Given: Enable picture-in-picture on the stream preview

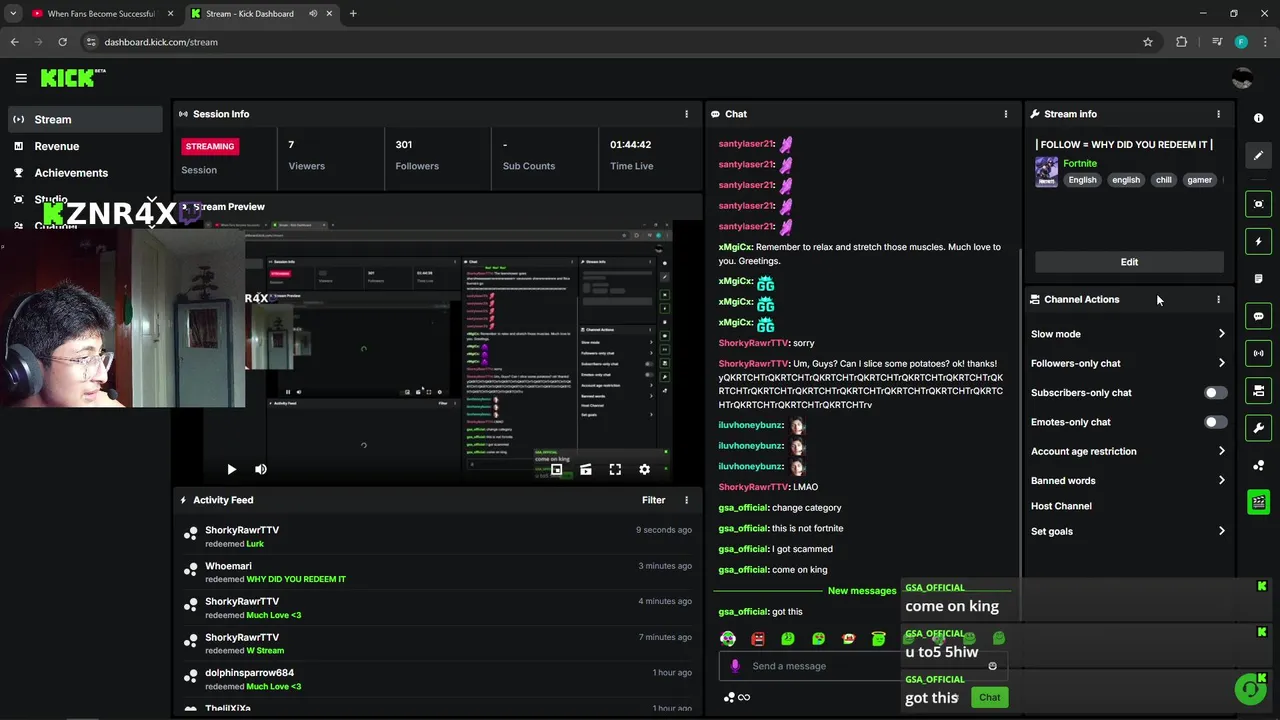Looking at the screenshot, I should [557, 469].
